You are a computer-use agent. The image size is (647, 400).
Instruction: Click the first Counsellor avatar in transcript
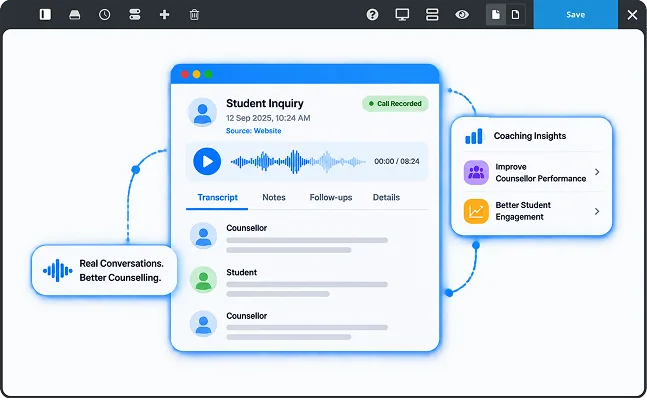[203, 236]
